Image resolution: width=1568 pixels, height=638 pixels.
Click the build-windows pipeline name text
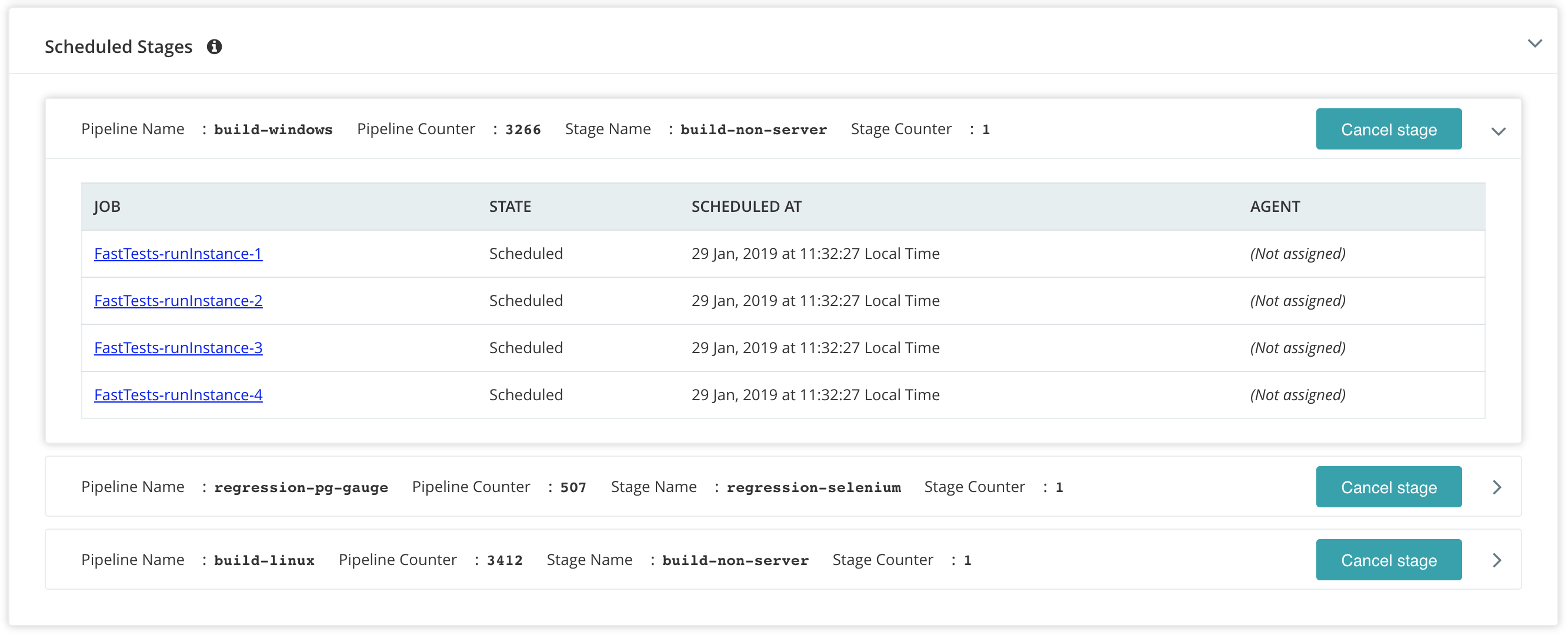(x=273, y=130)
